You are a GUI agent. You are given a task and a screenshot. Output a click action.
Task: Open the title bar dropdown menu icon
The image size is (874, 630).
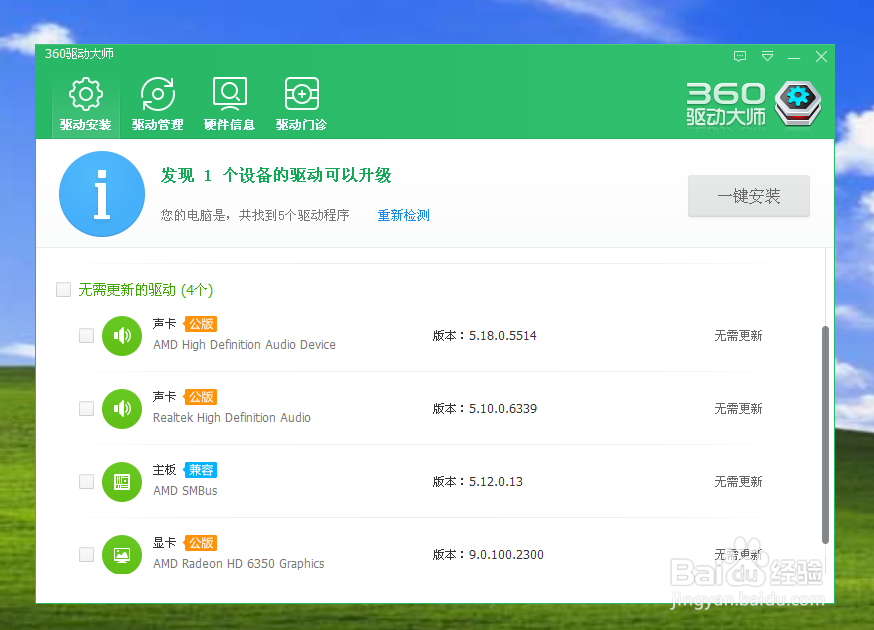pyautogui.click(x=768, y=56)
